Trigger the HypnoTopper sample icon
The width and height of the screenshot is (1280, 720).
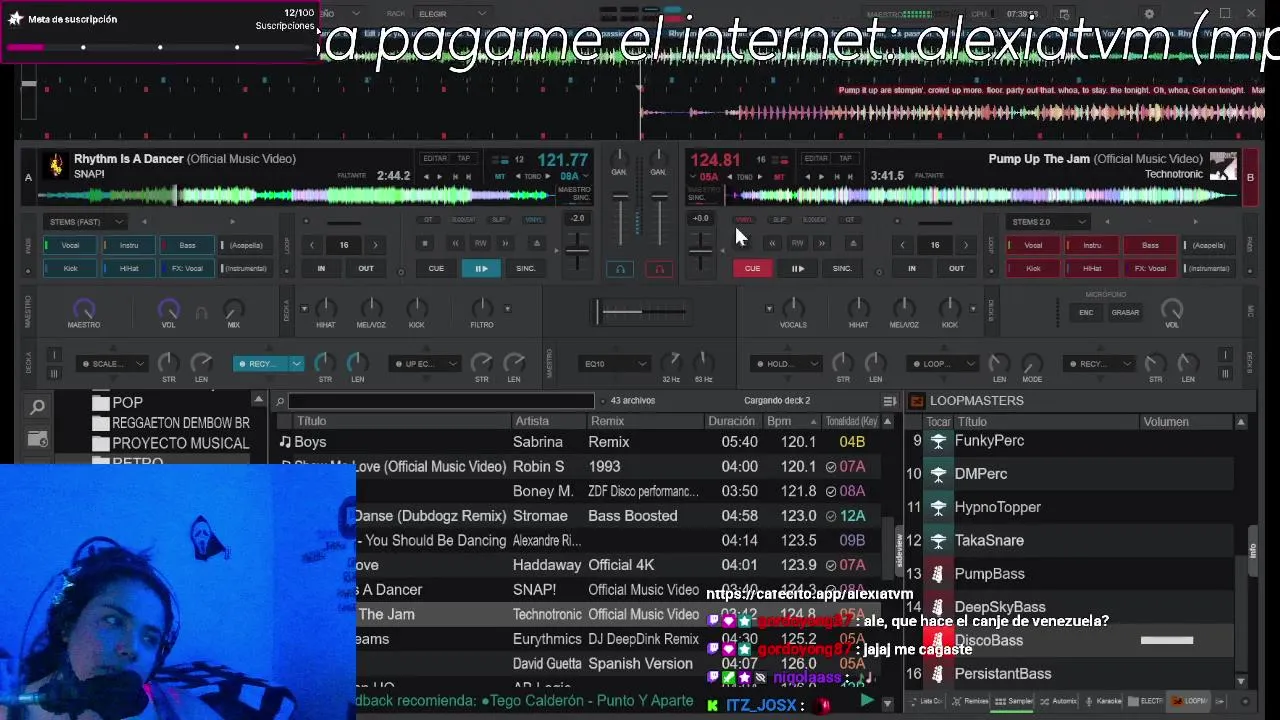[938, 507]
